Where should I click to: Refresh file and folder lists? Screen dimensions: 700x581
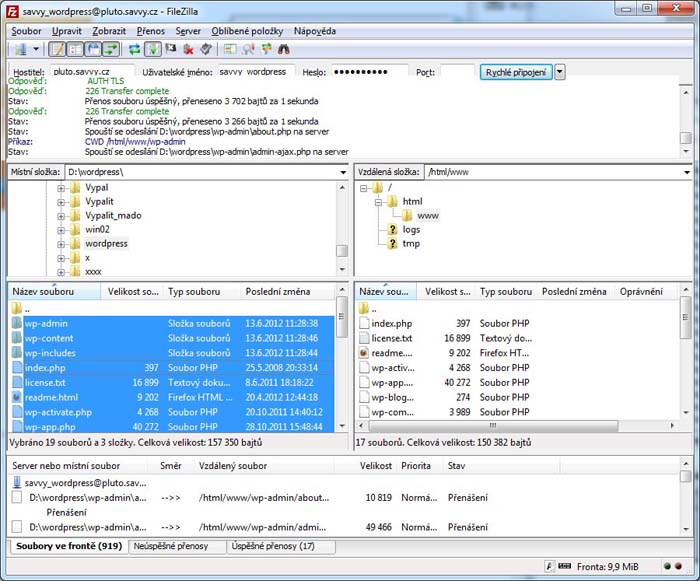coord(134,49)
